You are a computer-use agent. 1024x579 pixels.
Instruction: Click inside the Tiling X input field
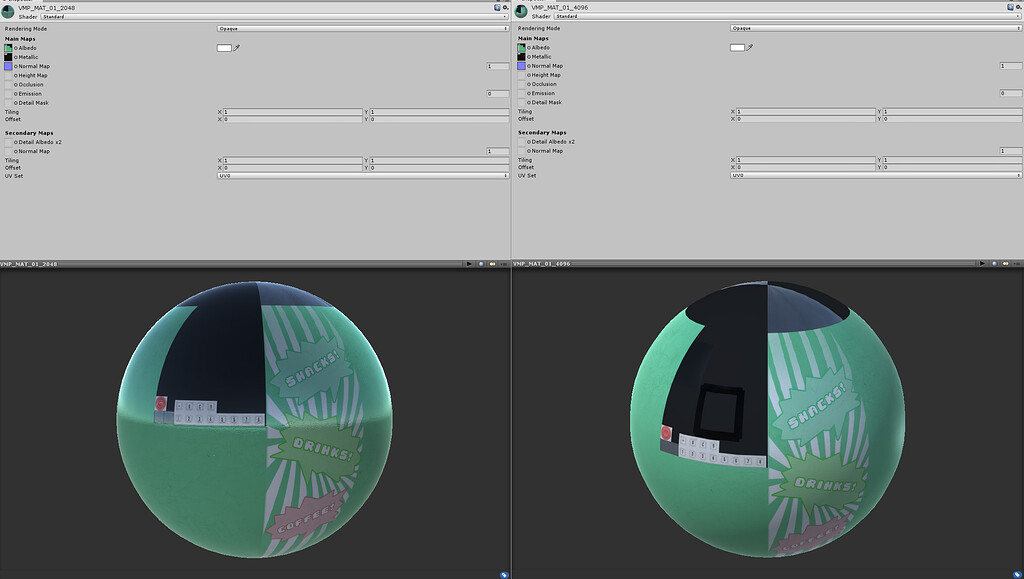[x=290, y=111]
